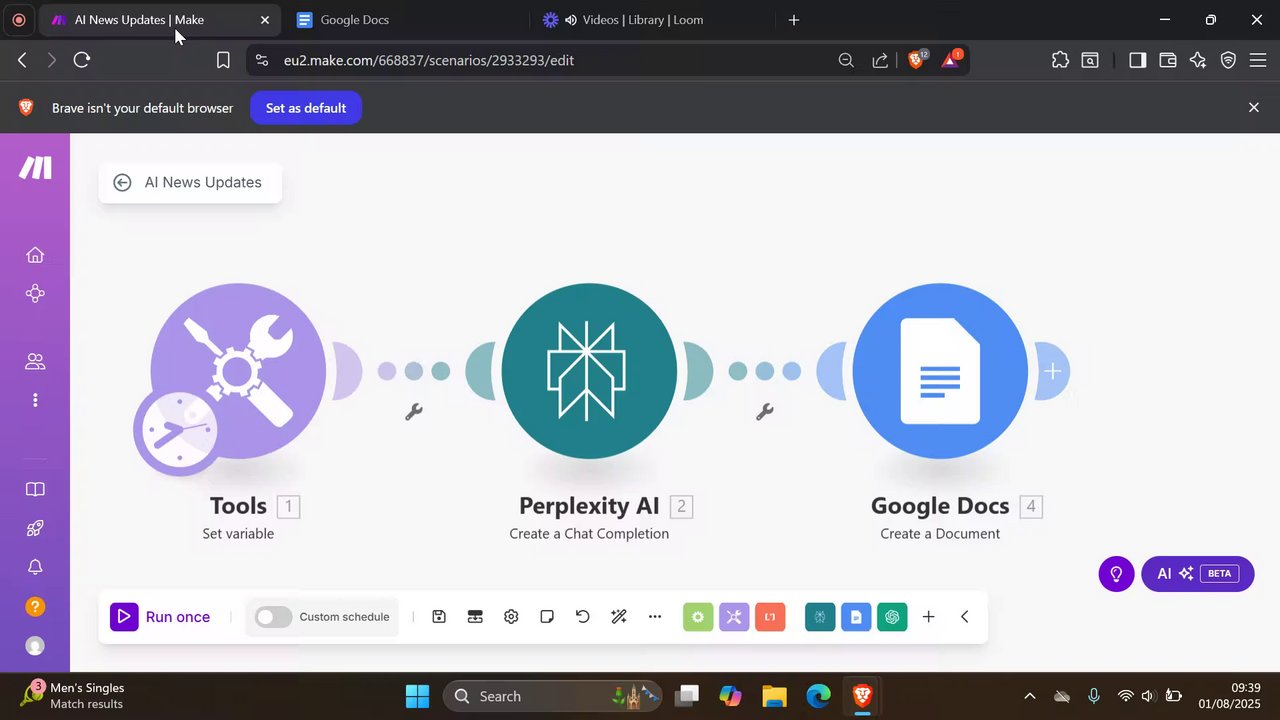1280x720 pixels.
Task: Open the Tools Set variable module
Action: [238, 371]
